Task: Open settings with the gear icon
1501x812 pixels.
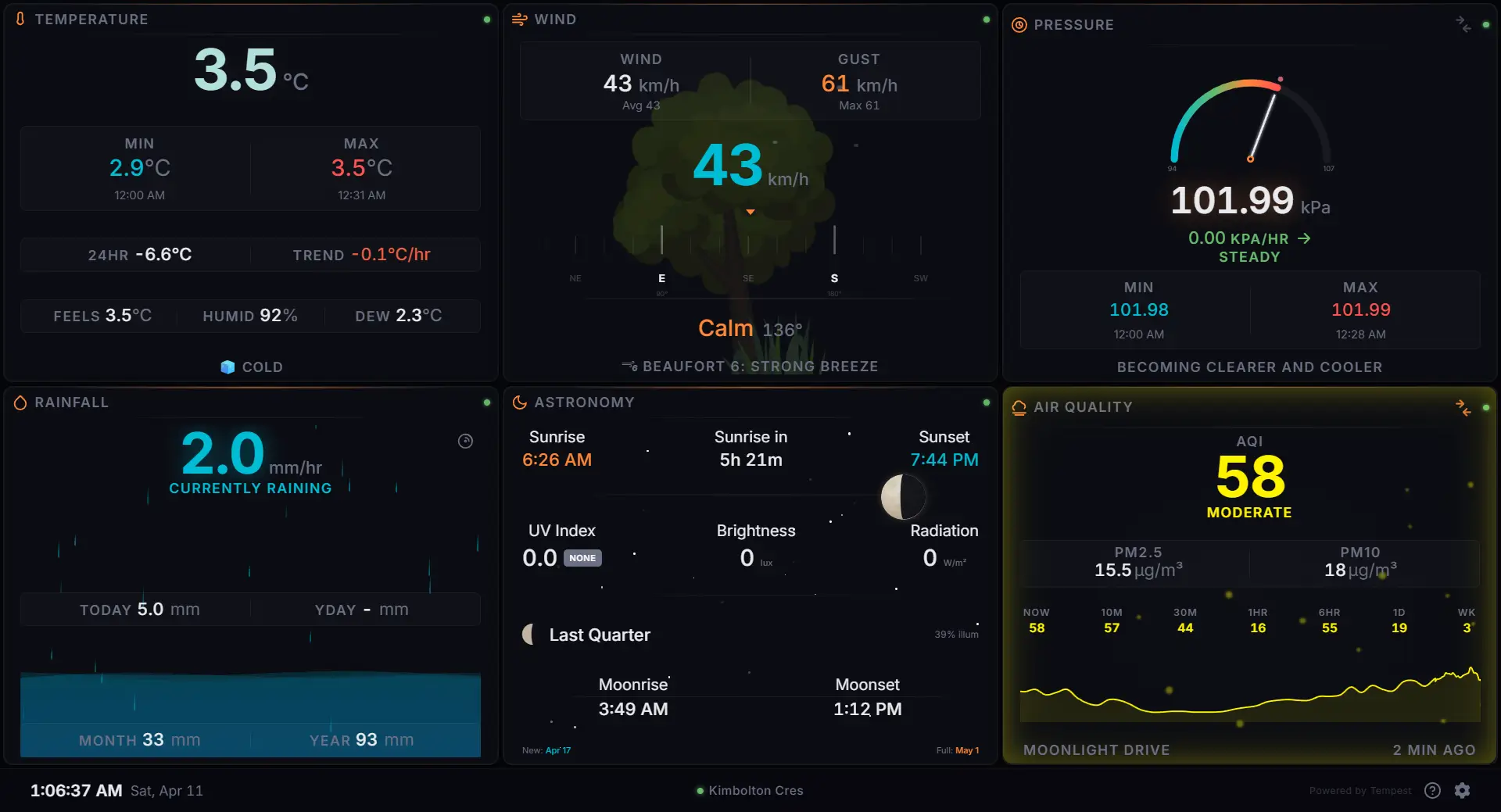Action: pos(1462,790)
